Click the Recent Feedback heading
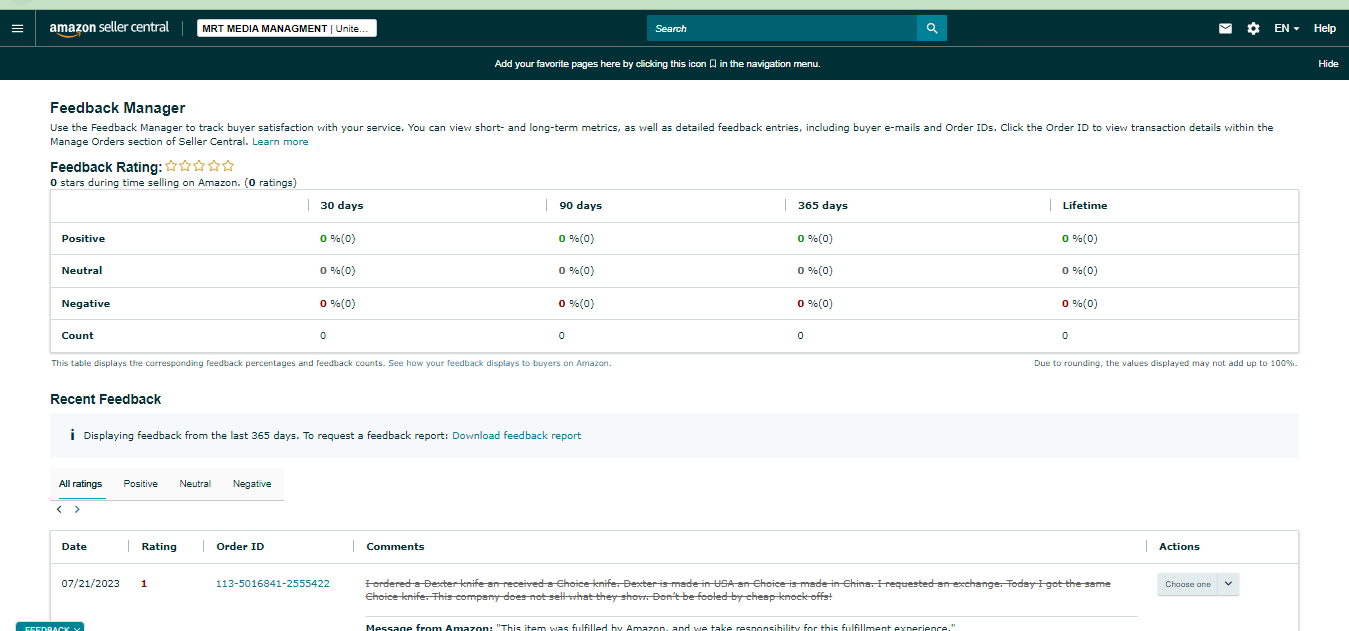Image resolution: width=1349 pixels, height=631 pixels. [105, 399]
